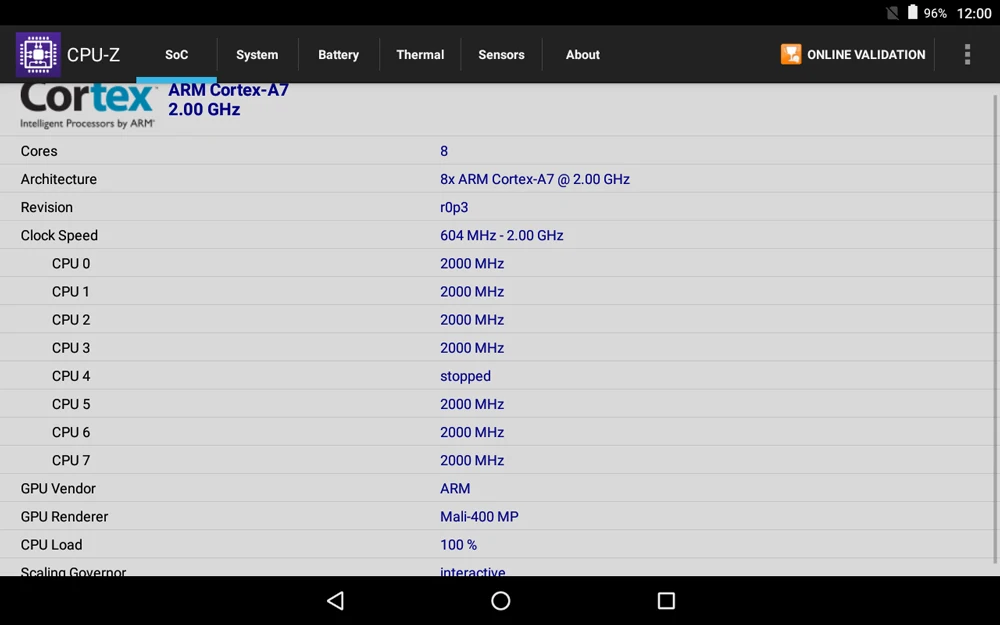Tap the battery icon in status bar

pos(912,12)
